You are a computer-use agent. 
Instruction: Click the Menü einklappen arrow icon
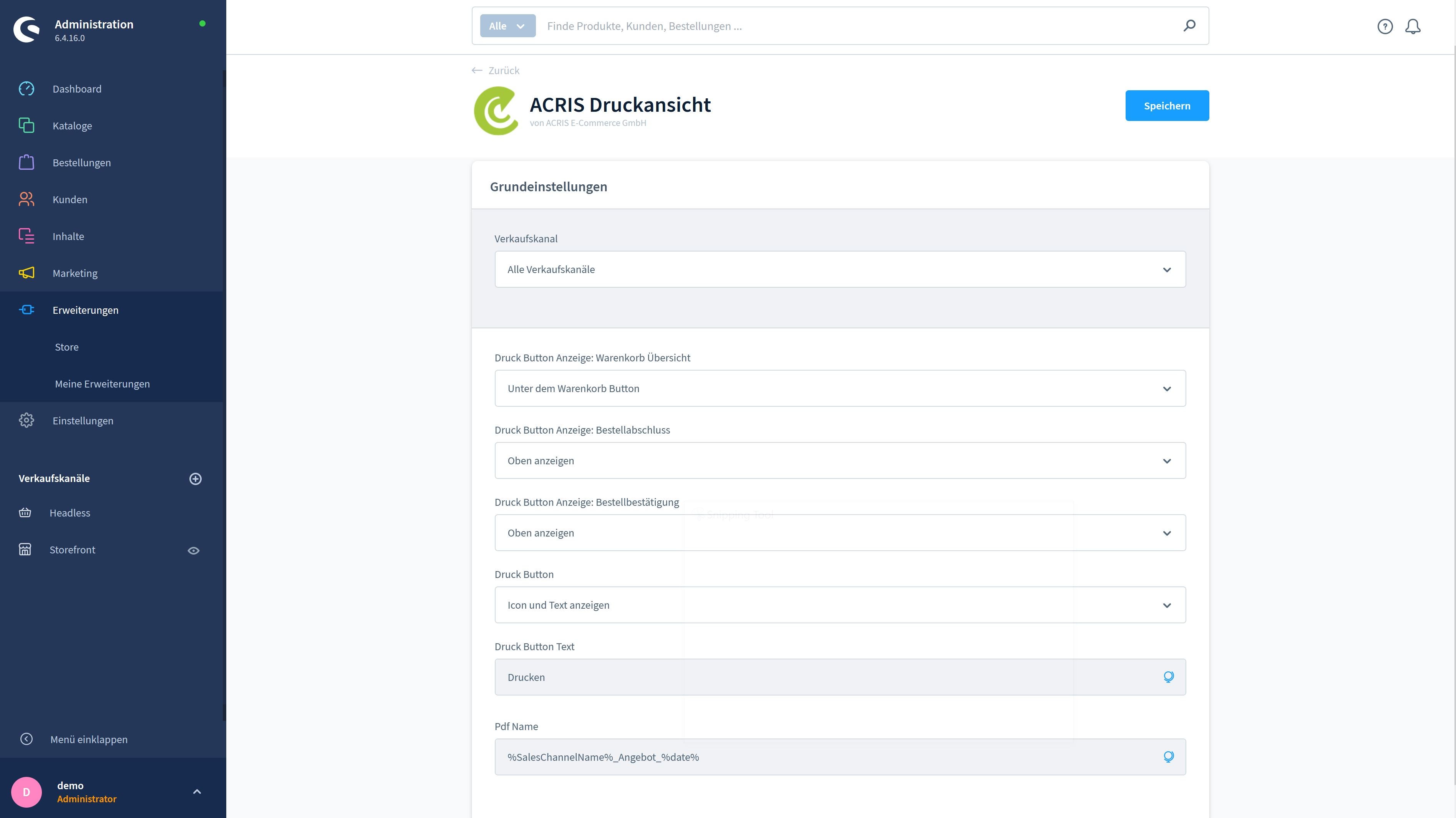[x=26, y=739]
